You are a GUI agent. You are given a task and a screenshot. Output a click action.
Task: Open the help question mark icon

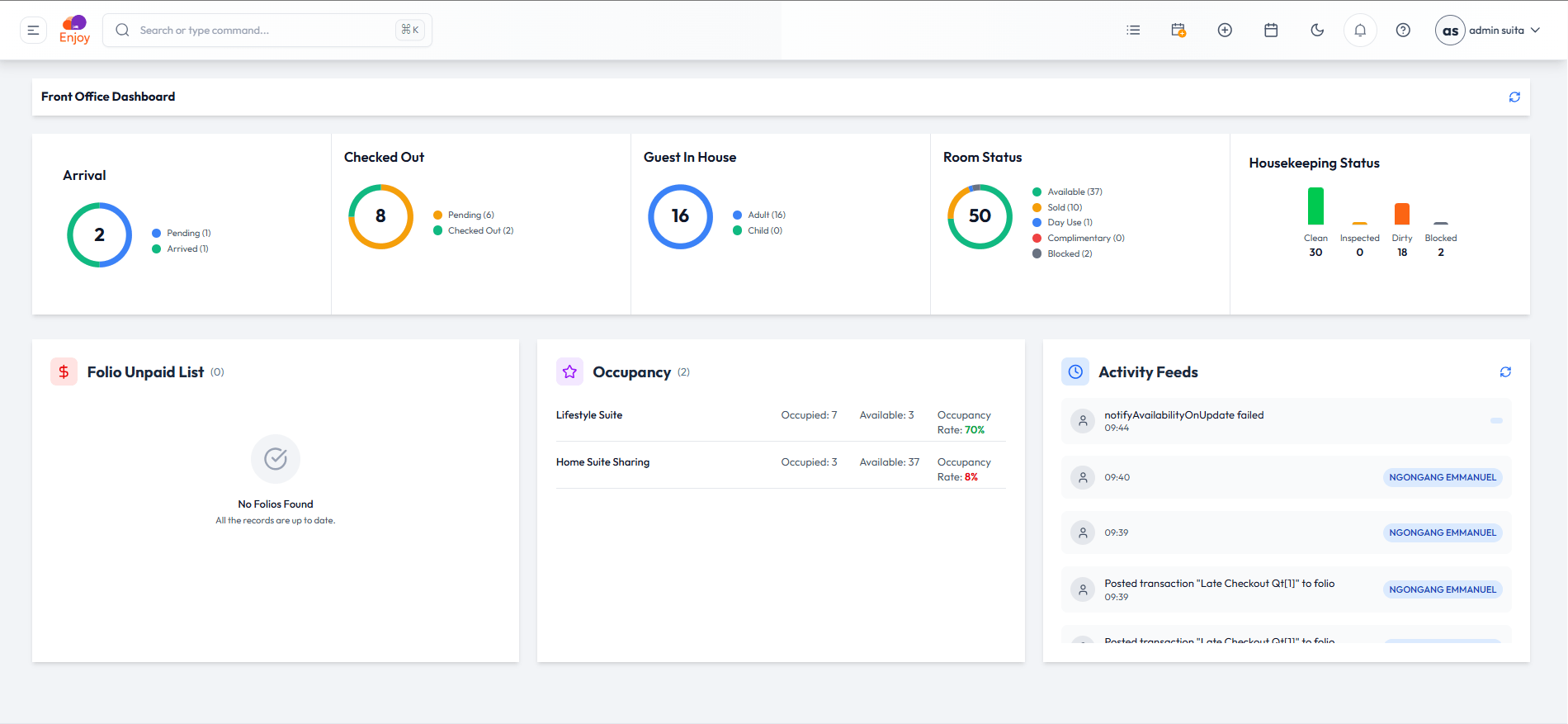pyautogui.click(x=1403, y=31)
